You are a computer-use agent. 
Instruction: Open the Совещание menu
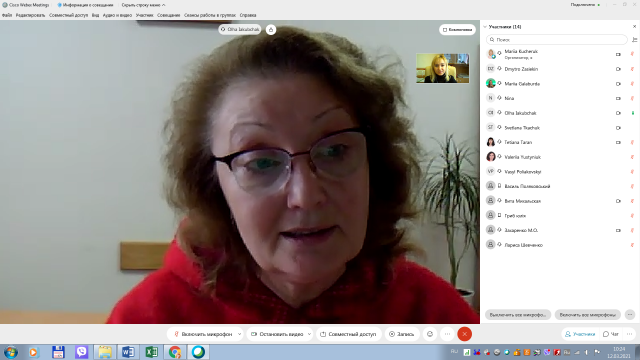[x=169, y=15]
